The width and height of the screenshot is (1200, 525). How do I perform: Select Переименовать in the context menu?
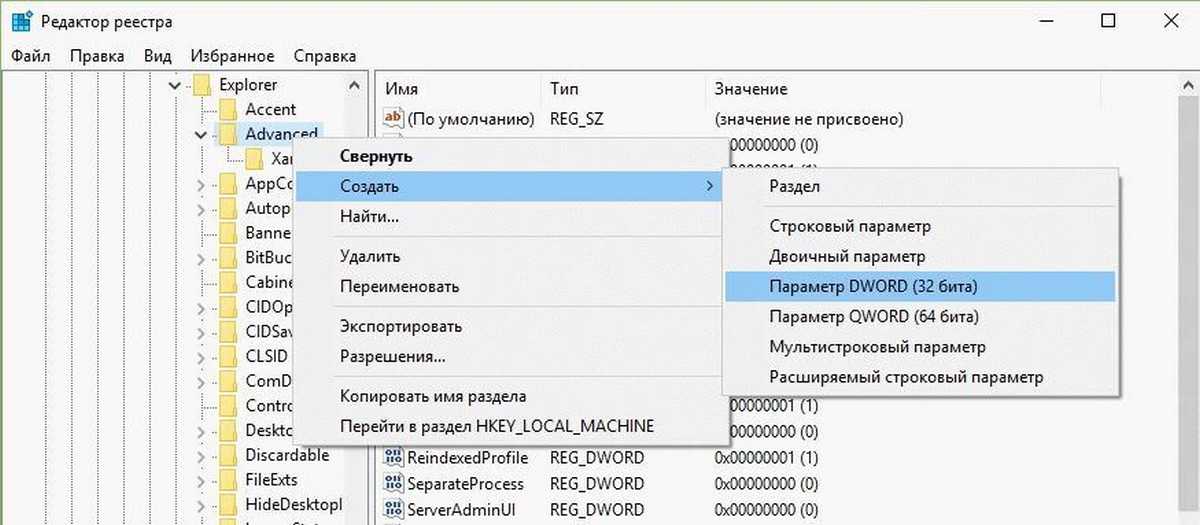click(x=399, y=287)
